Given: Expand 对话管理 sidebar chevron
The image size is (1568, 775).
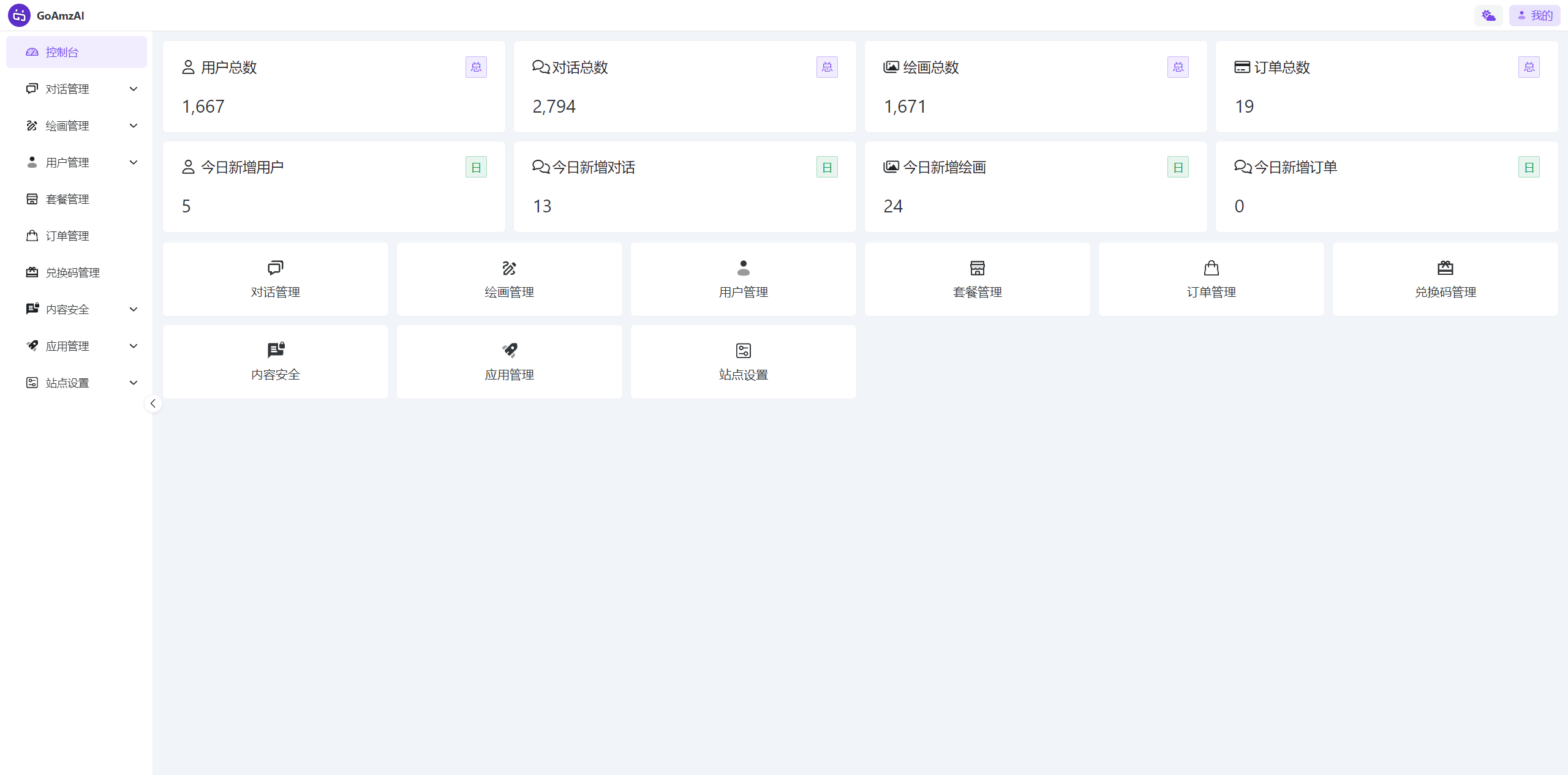Looking at the screenshot, I should pos(134,89).
